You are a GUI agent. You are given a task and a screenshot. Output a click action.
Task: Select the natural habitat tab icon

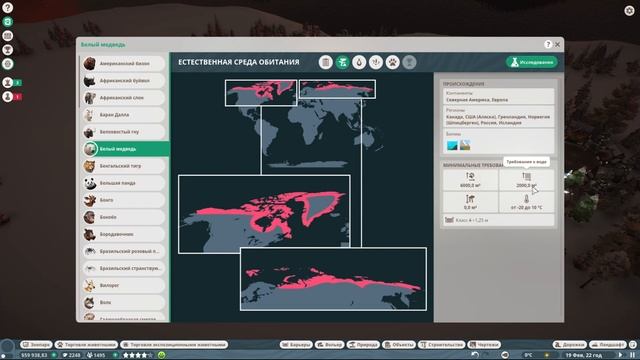[342, 62]
